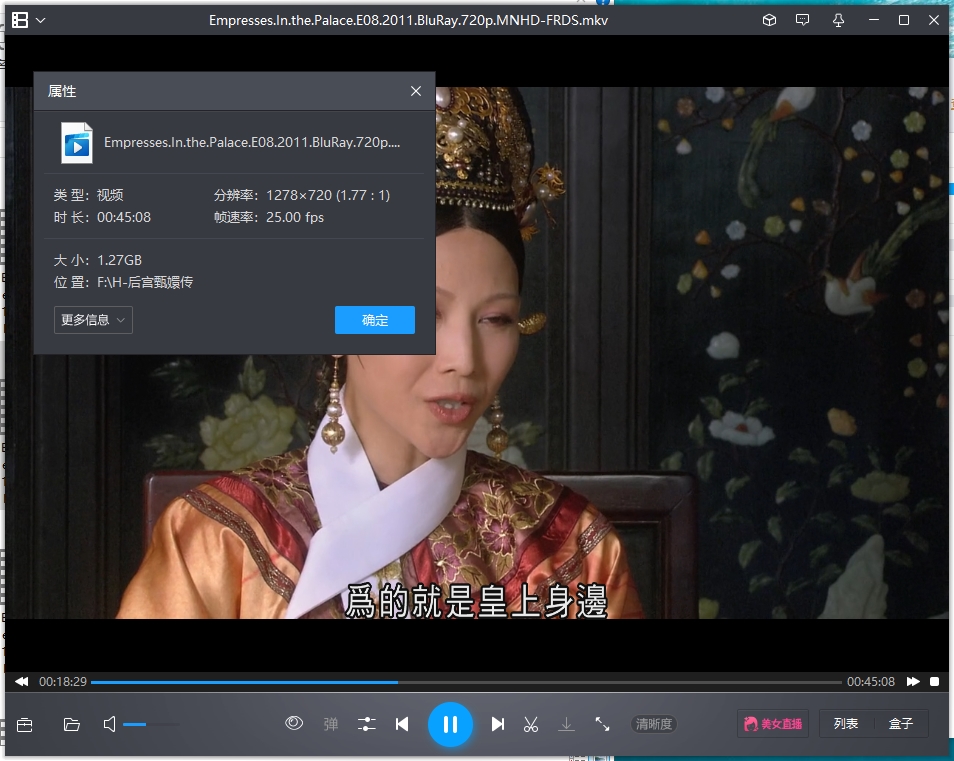This screenshot has height=761, width=954.
Task: Go to the previous video
Action: click(x=402, y=724)
